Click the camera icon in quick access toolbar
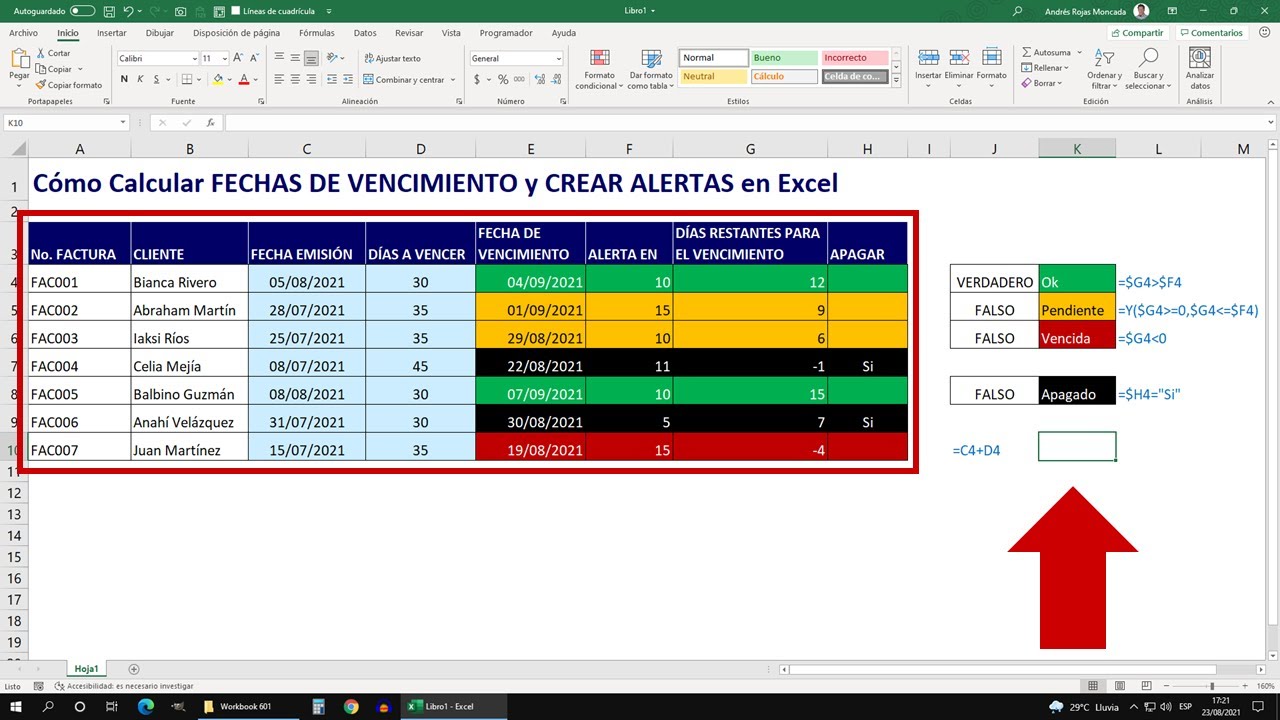This screenshot has height=720, width=1280. click(180, 11)
